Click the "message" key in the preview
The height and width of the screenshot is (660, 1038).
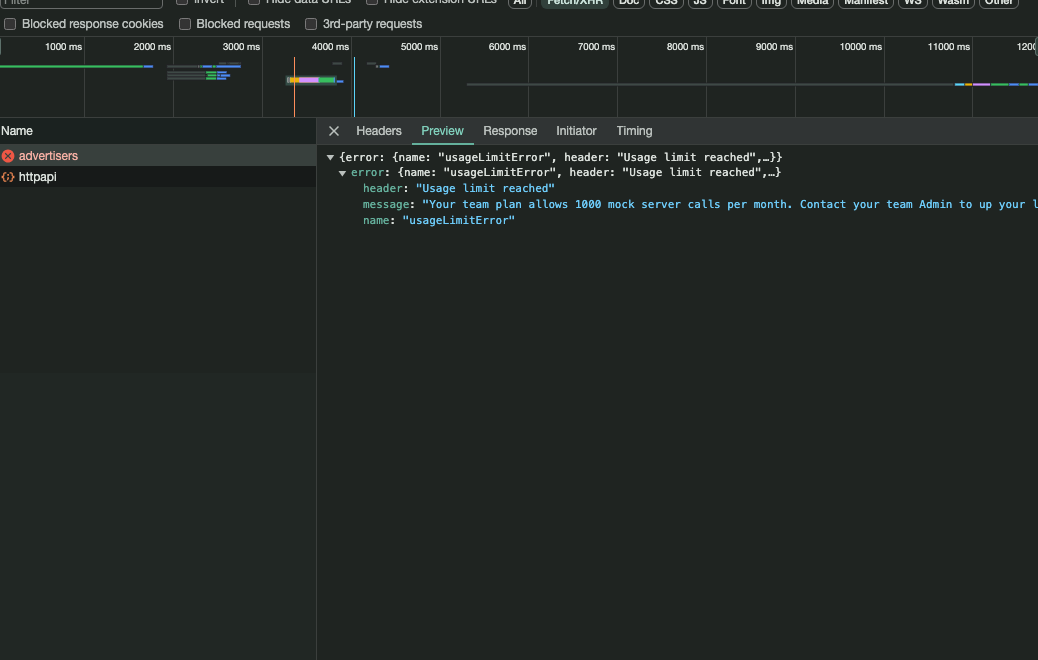coord(386,205)
